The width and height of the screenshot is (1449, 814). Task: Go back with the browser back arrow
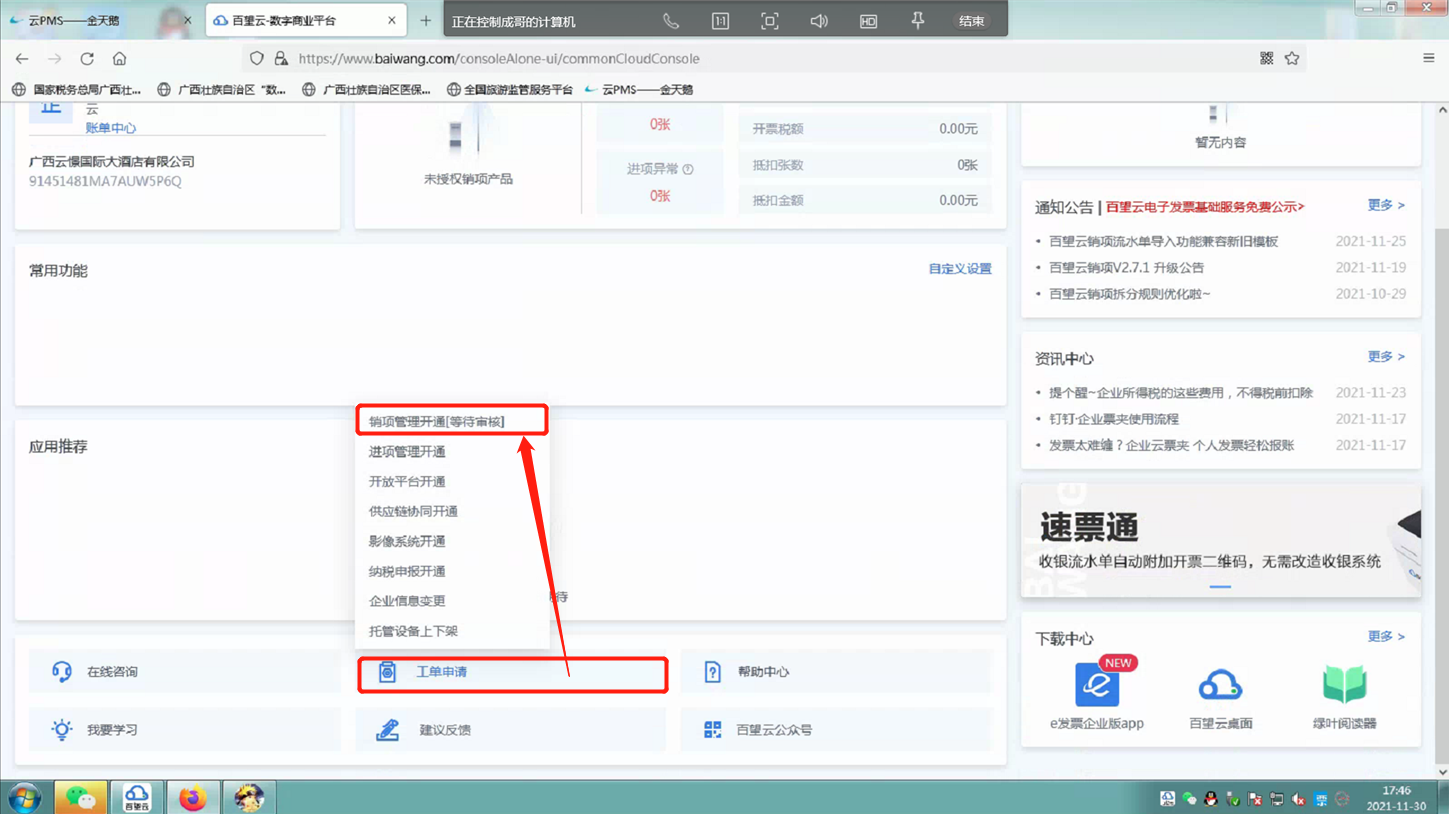pos(22,59)
